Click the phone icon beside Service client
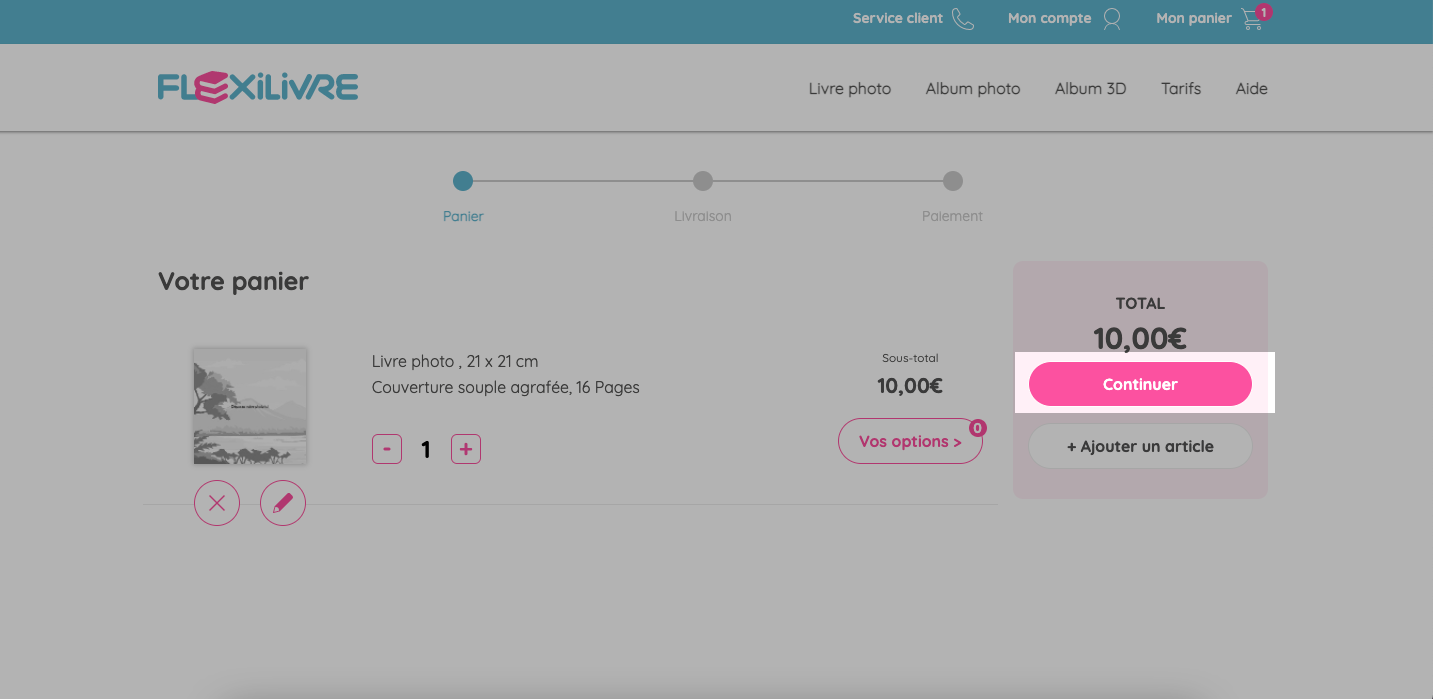The height and width of the screenshot is (699, 1433). tap(962, 19)
